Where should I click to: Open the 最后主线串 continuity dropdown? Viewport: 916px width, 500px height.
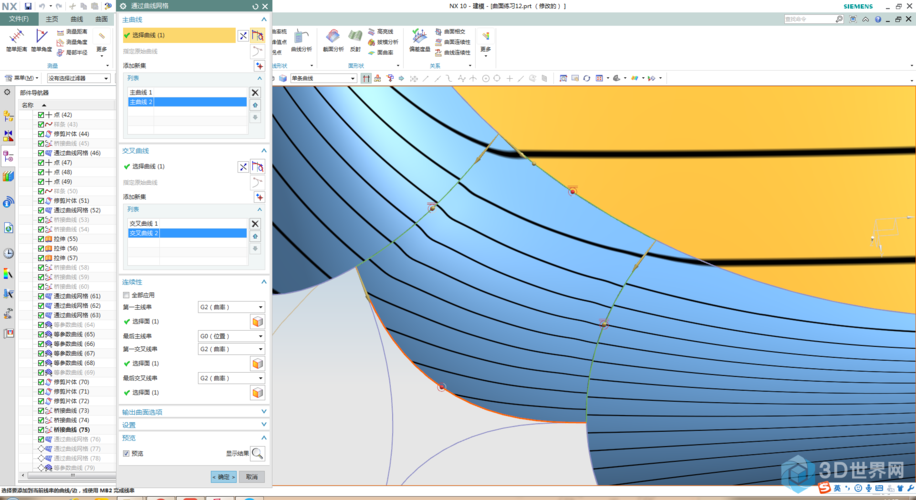coord(231,336)
